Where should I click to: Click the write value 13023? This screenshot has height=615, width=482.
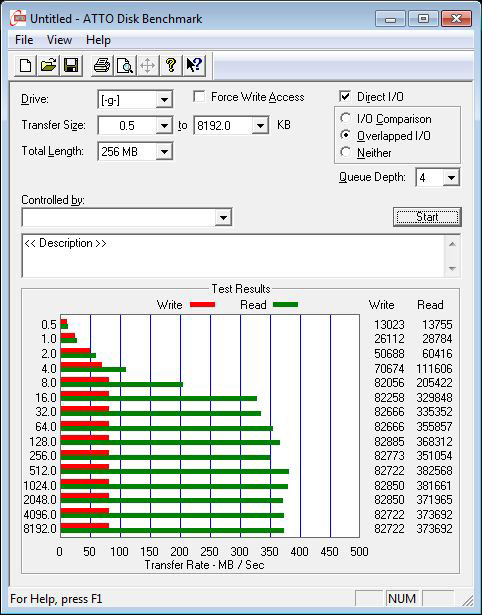coord(389,325)
